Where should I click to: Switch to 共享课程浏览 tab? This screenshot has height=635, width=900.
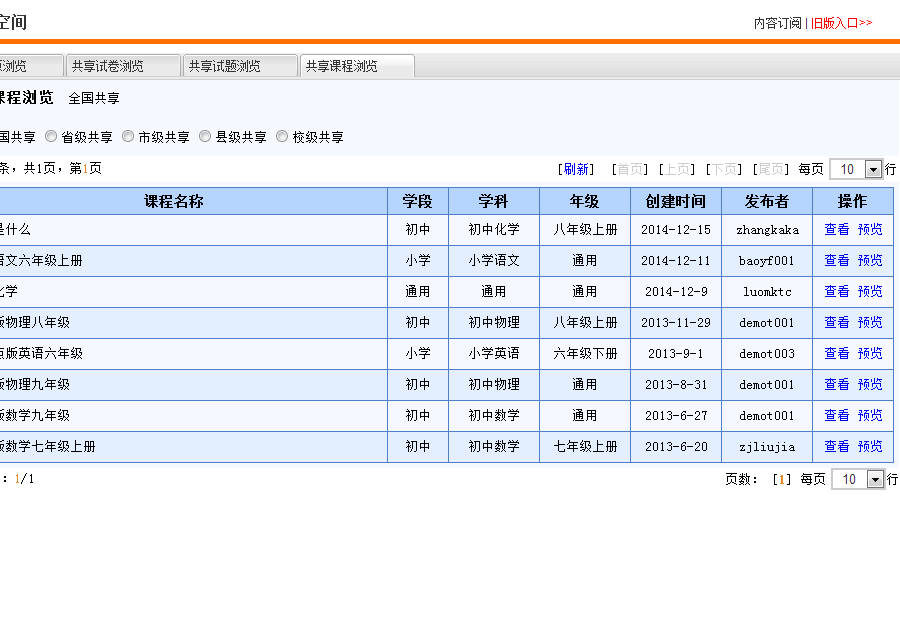356,66
